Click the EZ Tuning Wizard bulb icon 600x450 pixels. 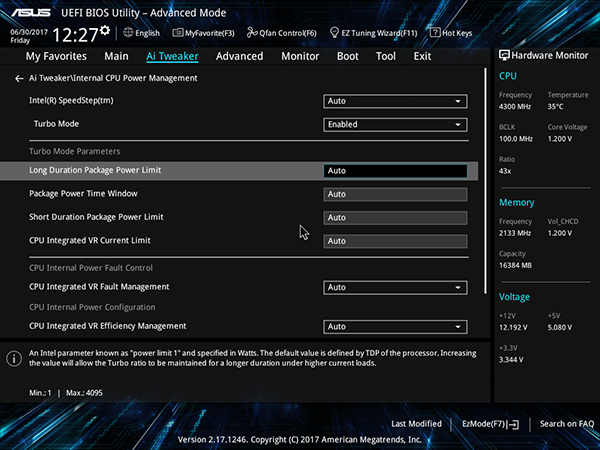coord(334,33)
